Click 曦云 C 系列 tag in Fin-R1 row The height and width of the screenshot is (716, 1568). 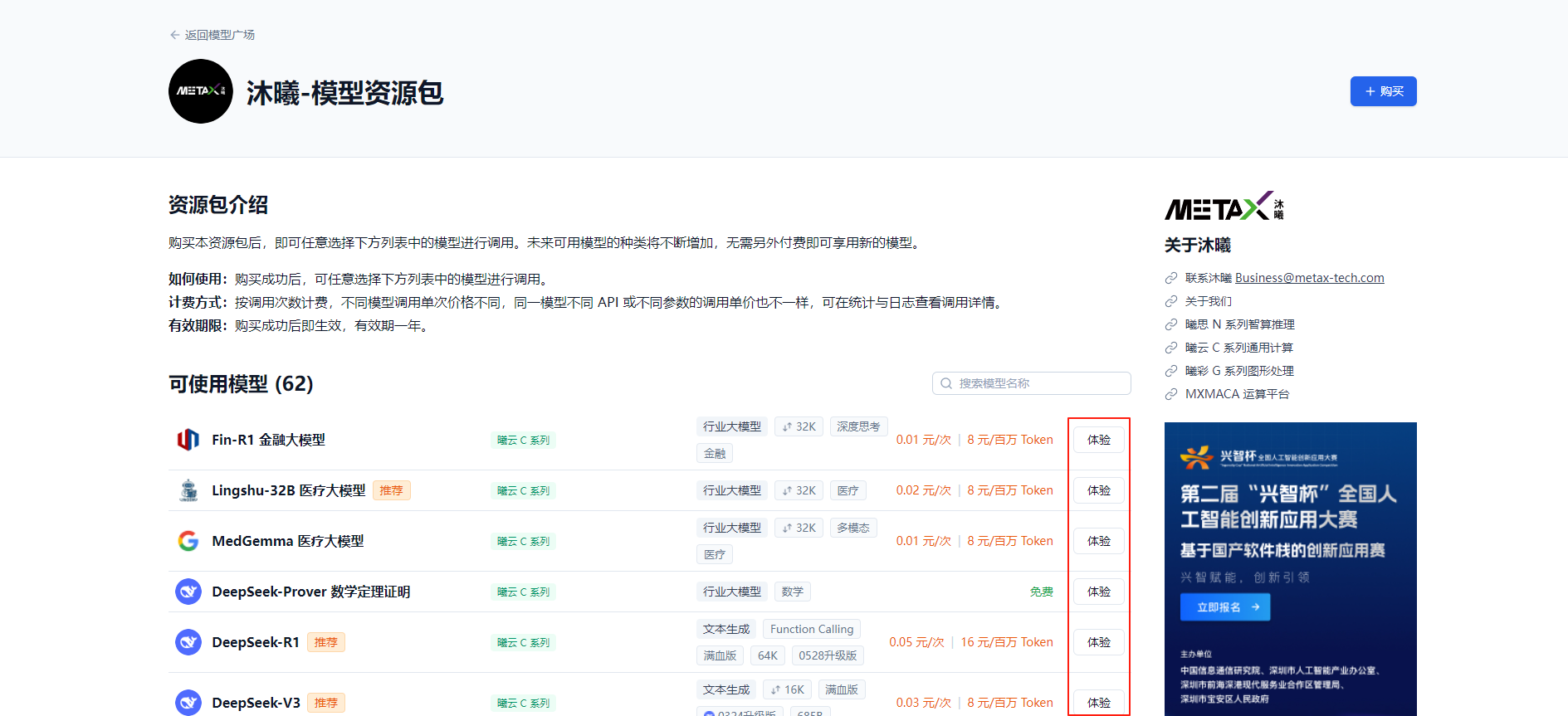(523, 441)
